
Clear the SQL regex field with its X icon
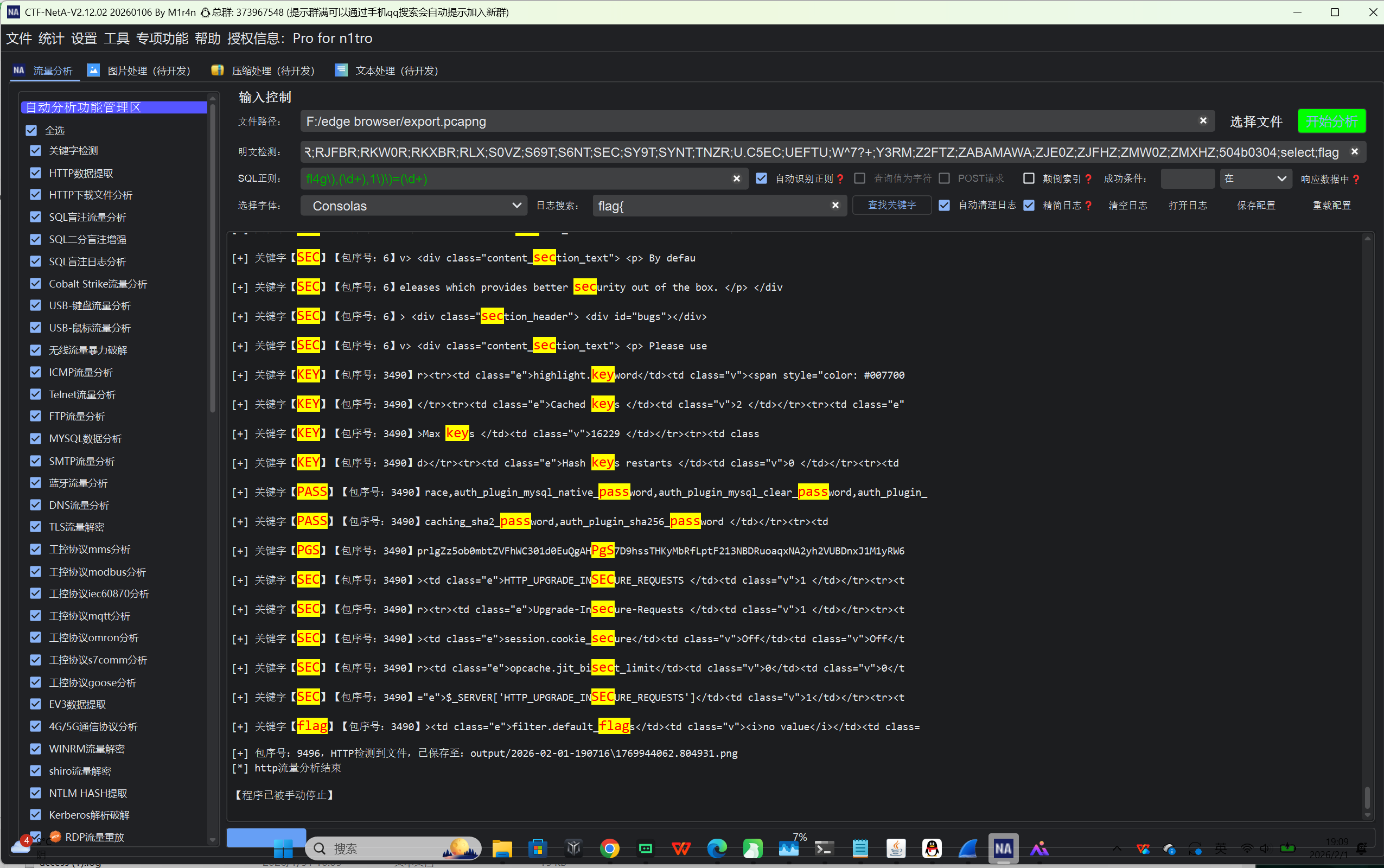[737, 178]
